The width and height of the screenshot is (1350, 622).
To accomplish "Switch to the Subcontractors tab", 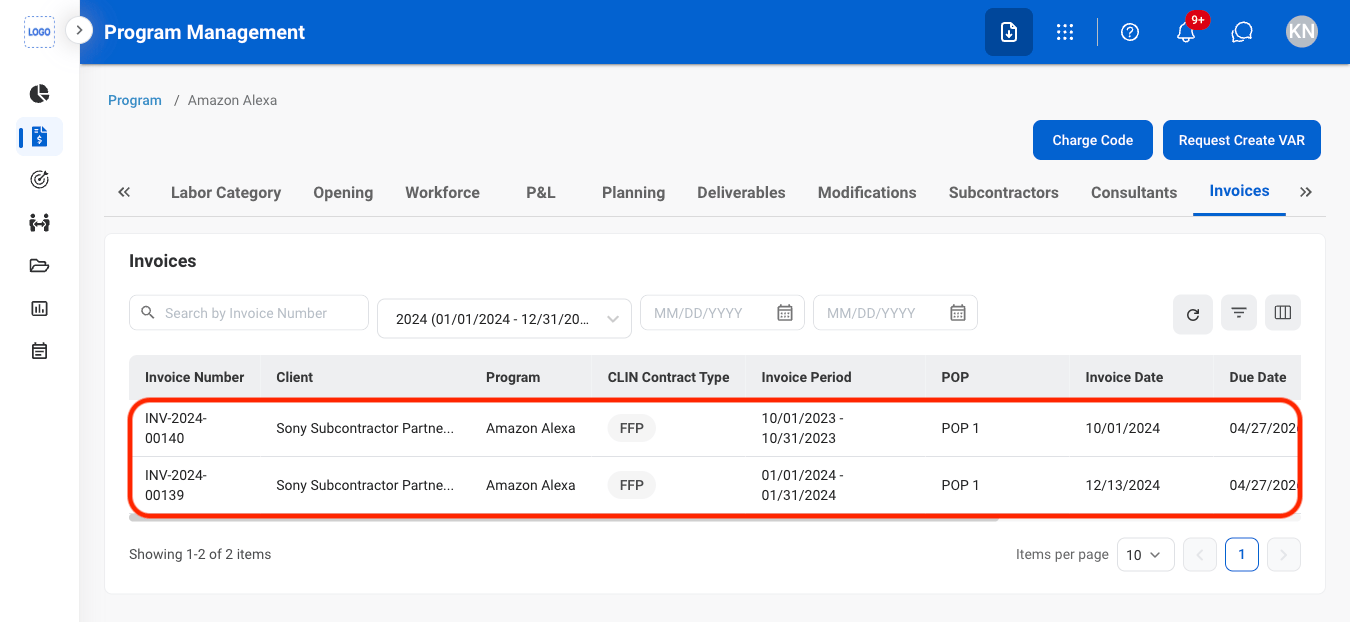I will coord(1004,193).
